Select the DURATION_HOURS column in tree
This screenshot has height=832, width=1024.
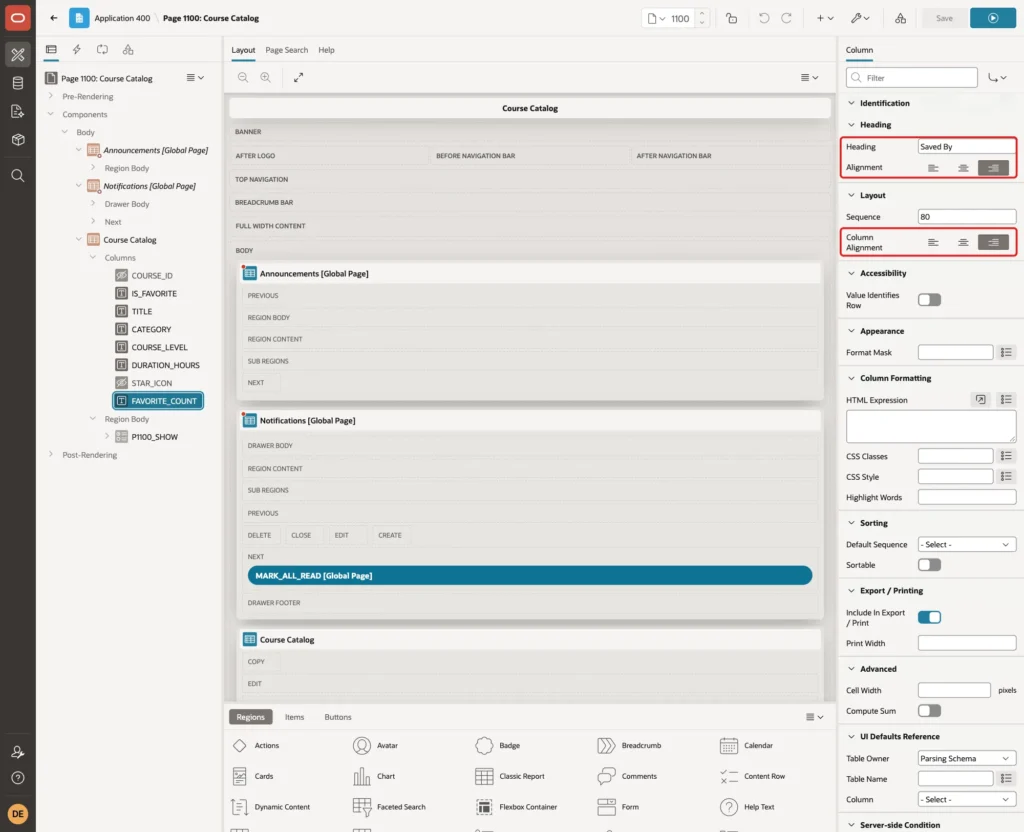pyautogui.click(x=165, y=365)
